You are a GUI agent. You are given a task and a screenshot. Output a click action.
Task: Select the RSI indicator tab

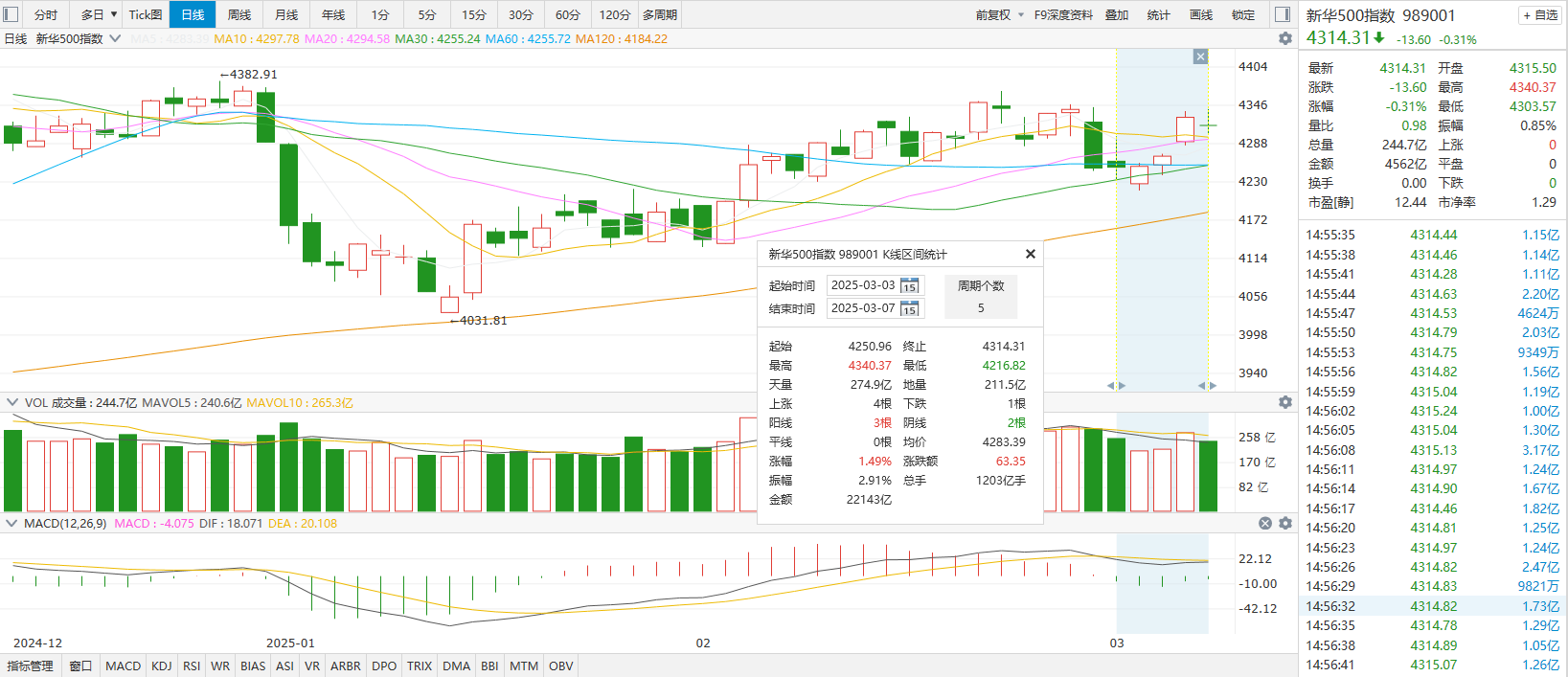pyautogui.click(x=192, y=666)
